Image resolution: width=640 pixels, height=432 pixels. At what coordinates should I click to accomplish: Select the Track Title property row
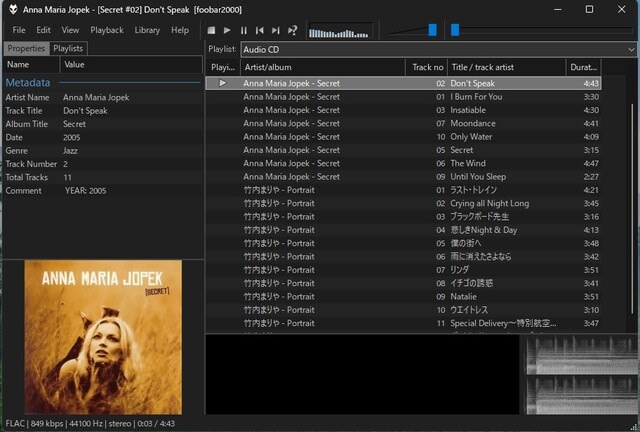[x=103, y=111]
